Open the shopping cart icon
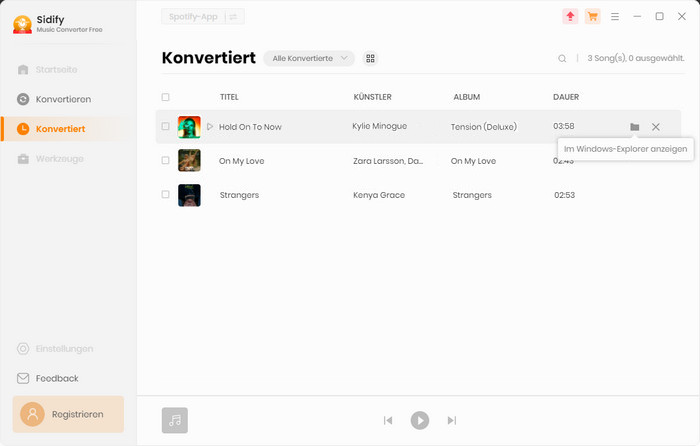The width and height of the screenshot is (700, 446). tap(592, 17)
